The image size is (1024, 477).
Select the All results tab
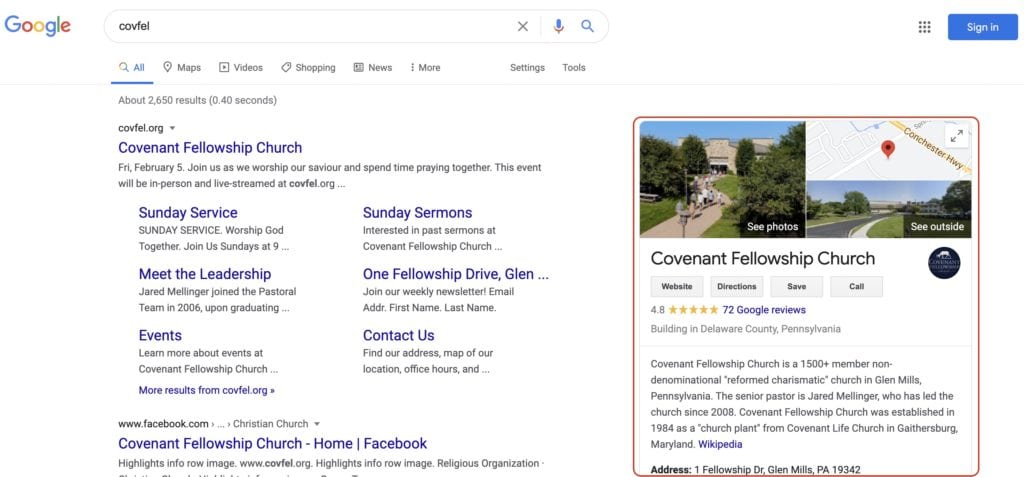(x=132, y=67)
